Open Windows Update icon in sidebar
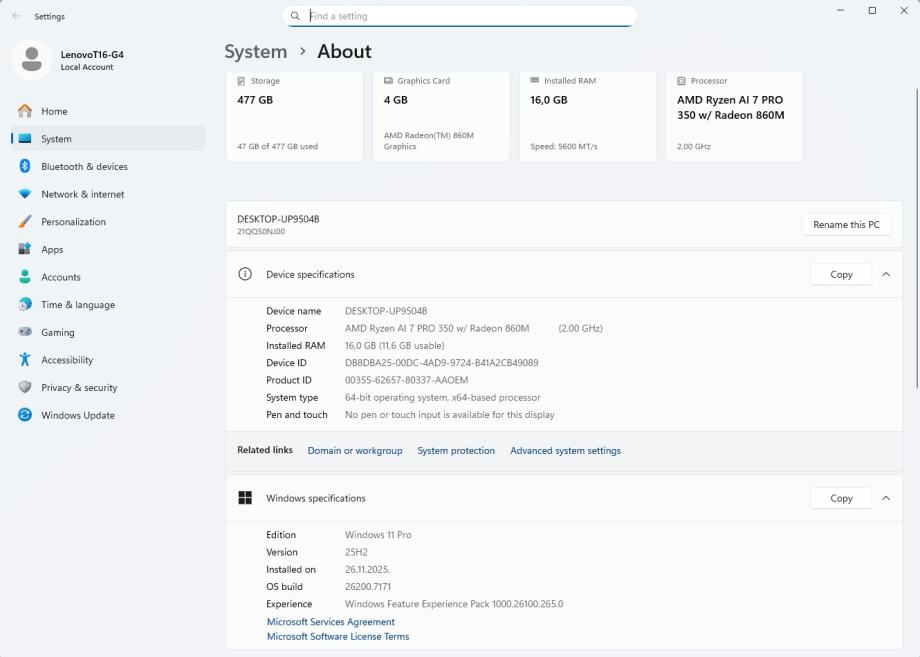This screenshot has height=657, width=920. [25, 415]
